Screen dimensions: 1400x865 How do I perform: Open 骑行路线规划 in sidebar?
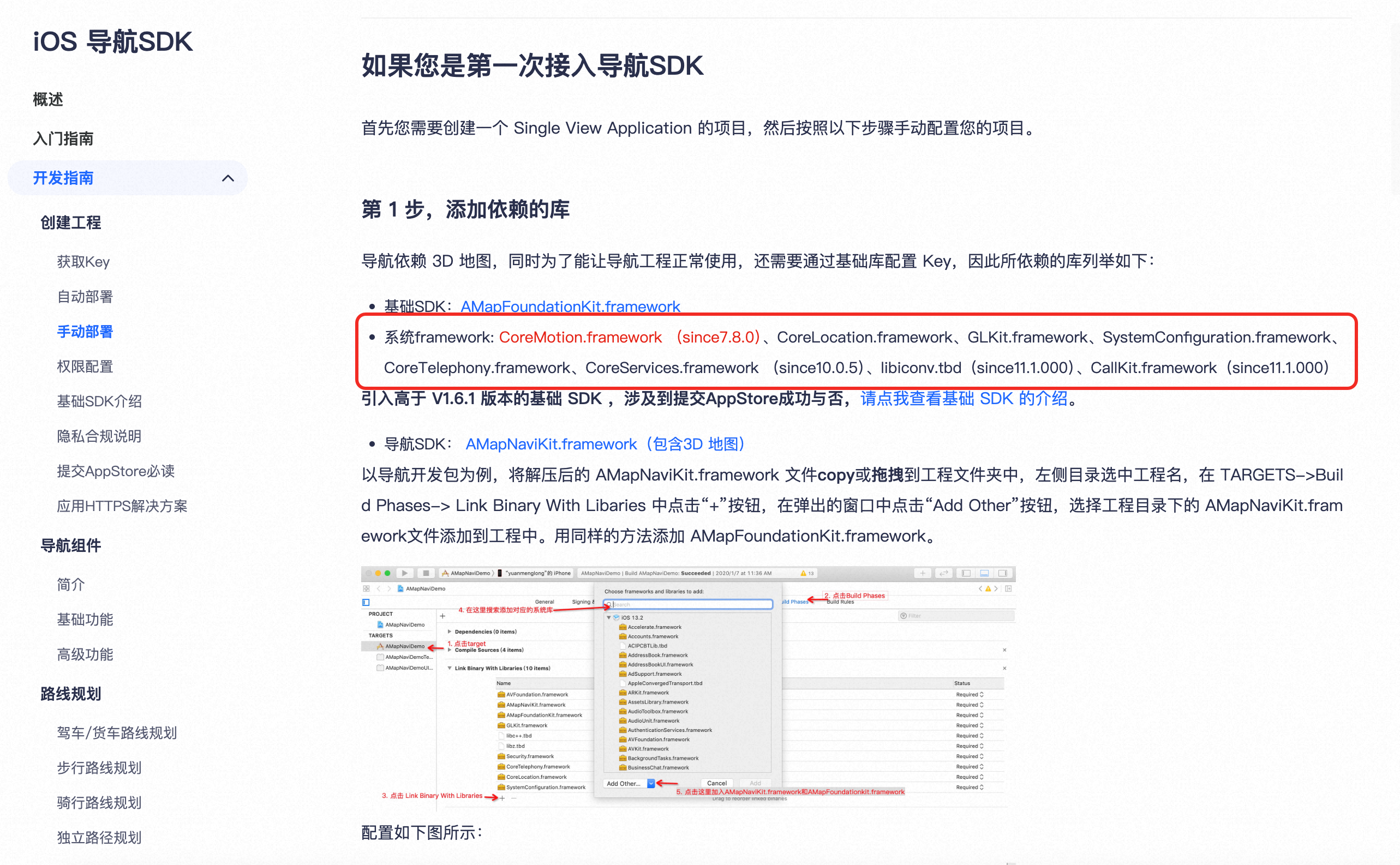[99, 803]
